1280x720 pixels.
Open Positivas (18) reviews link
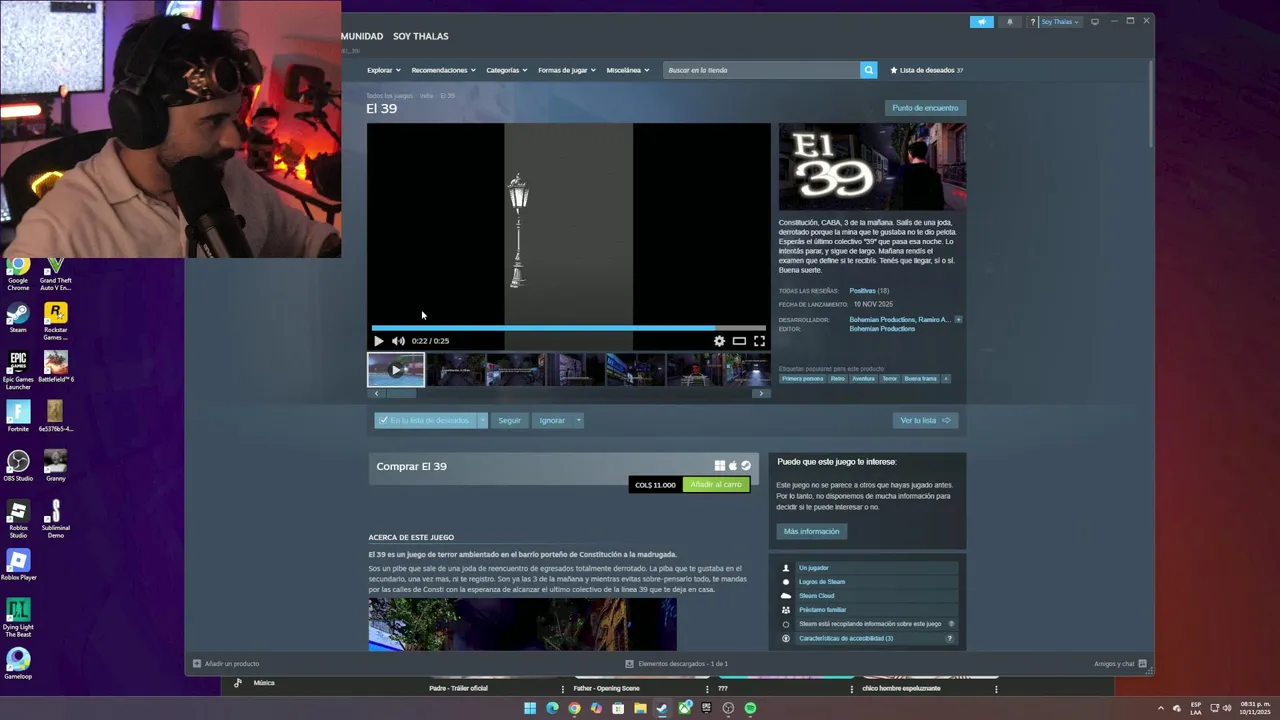869,291
